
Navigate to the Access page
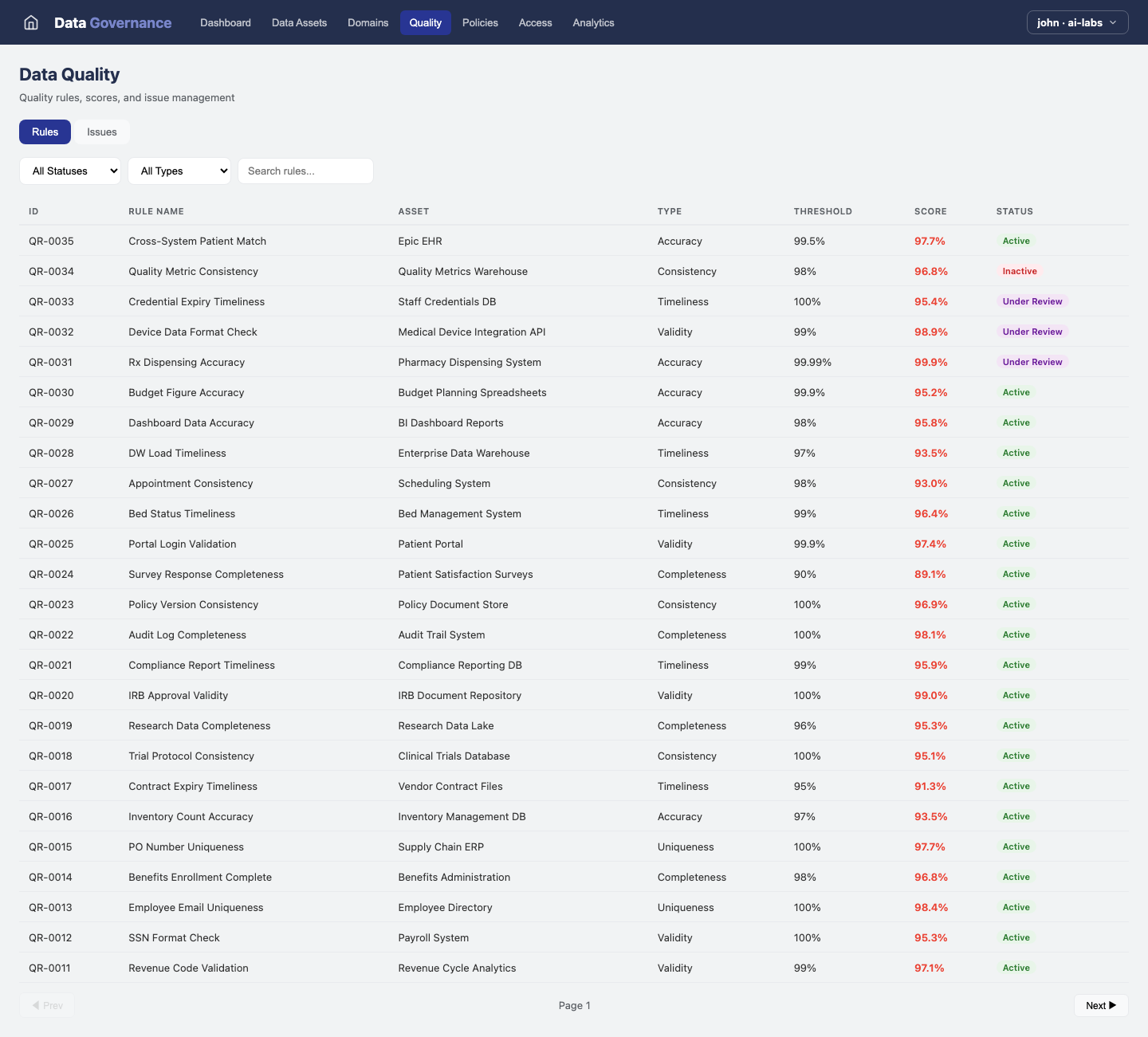[535, 22]
